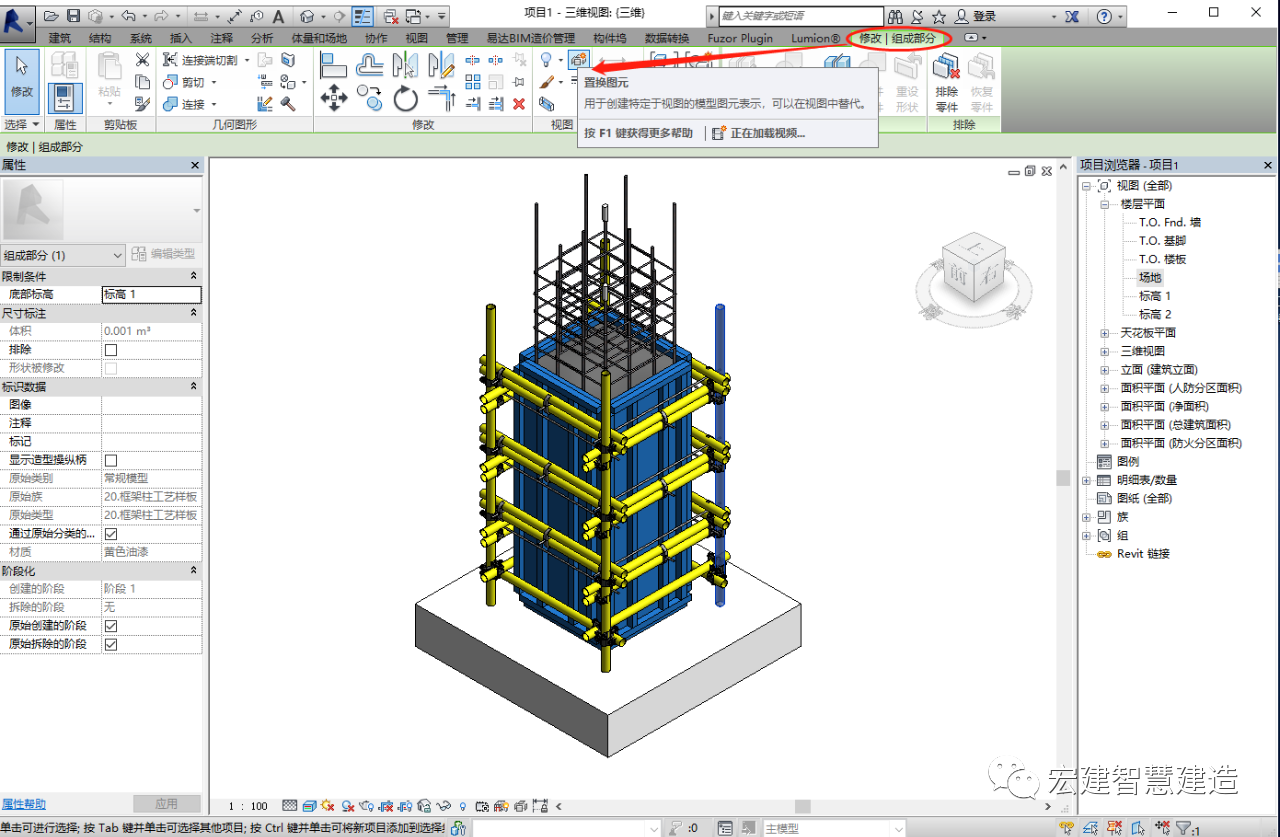Expand the 明细表/数量 tree node
1280x837 pixels.
pyautogui.click(x=1087, y=480)
